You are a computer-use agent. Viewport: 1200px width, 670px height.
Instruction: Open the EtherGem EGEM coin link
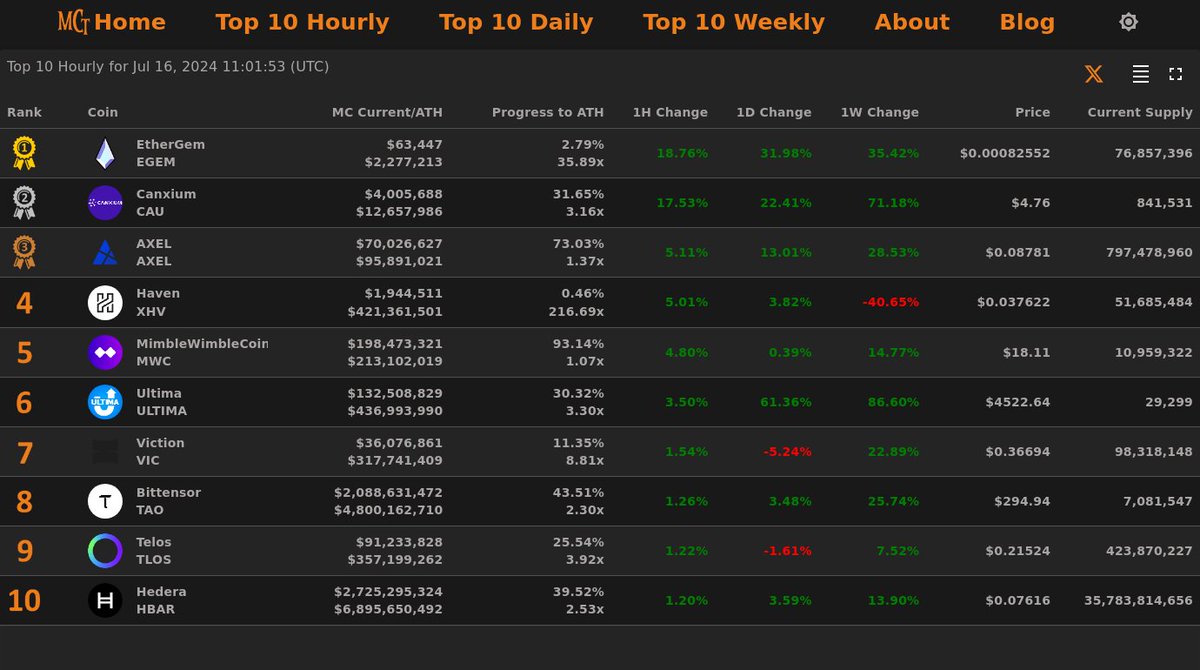[170, 153]
